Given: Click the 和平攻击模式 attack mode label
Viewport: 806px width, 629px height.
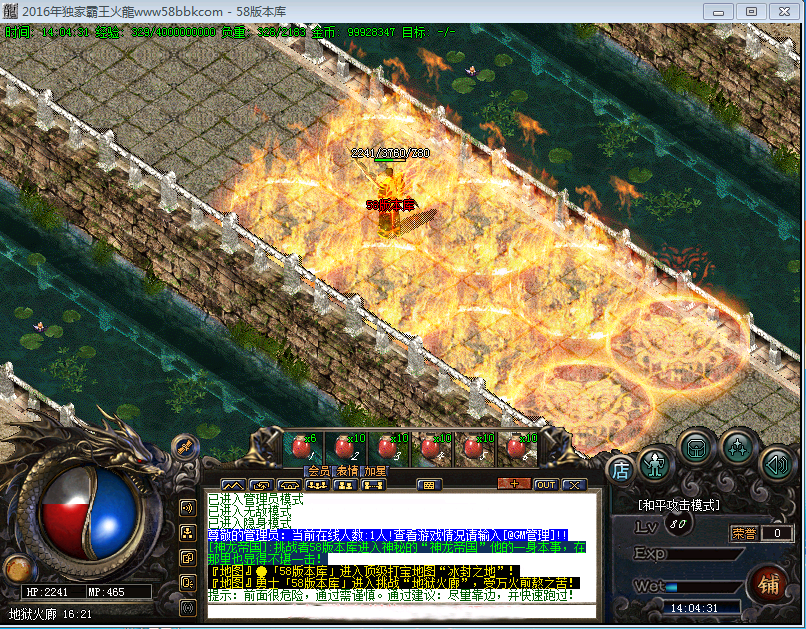Looking at the screenshot, I should [x=679, y=506].
